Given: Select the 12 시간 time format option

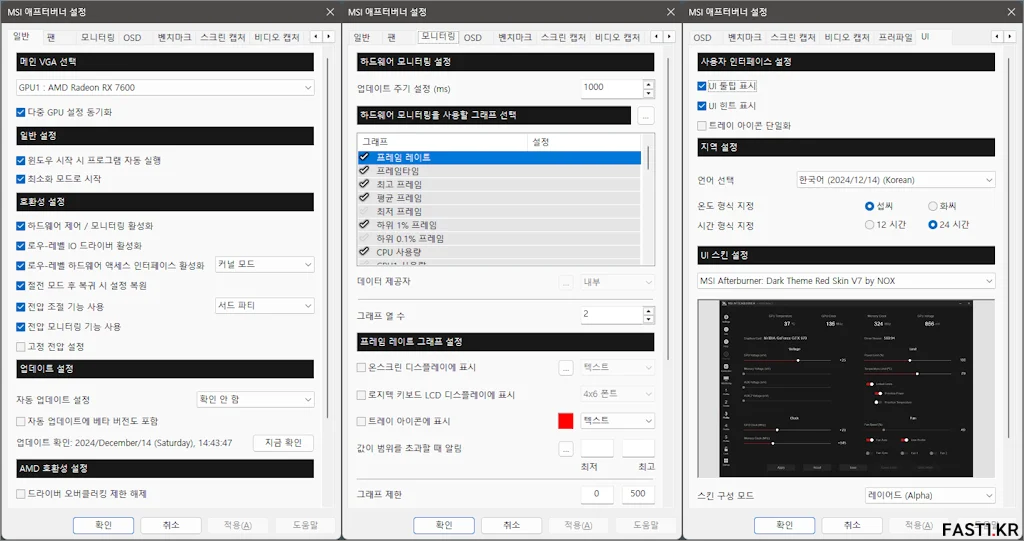Looking at the screenshot, I should pos(869,225).
